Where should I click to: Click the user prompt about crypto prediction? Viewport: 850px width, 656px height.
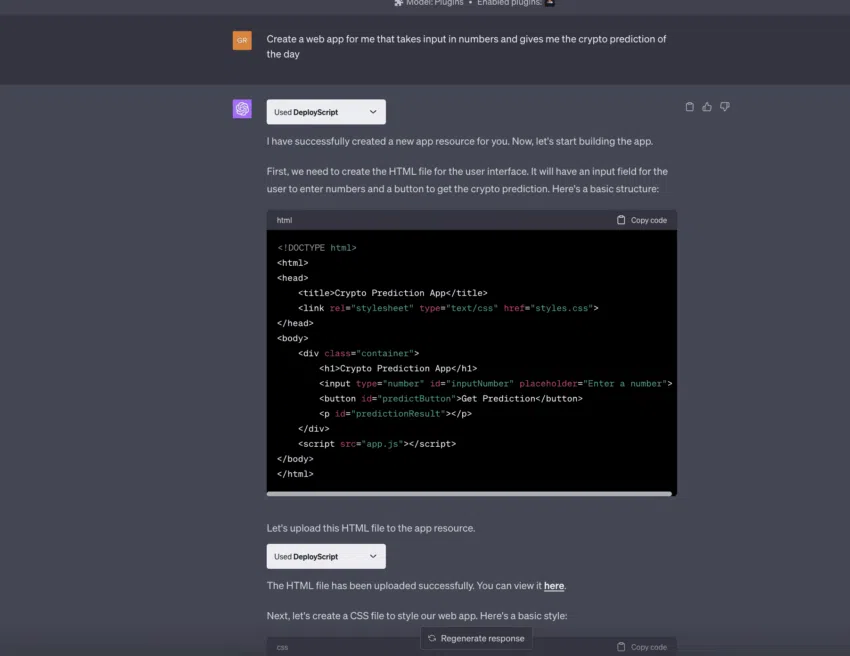466,47
